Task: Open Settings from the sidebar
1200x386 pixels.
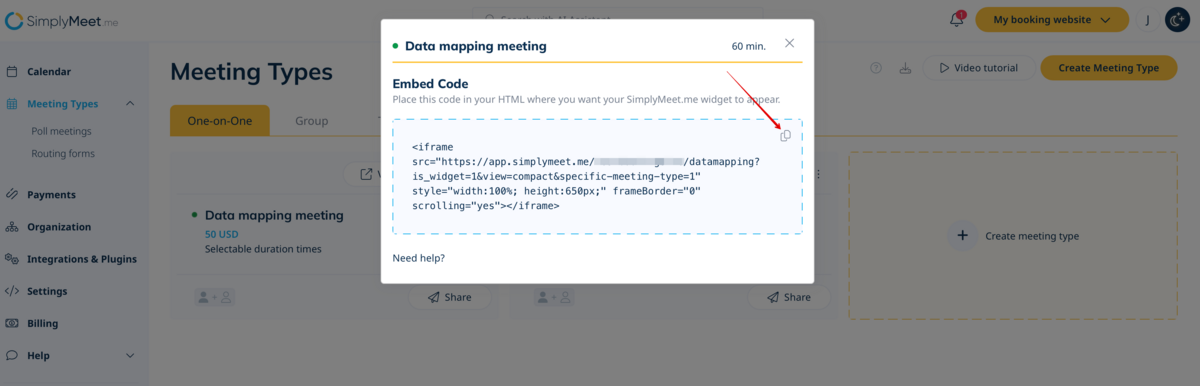Action: (x=47, y=291)
